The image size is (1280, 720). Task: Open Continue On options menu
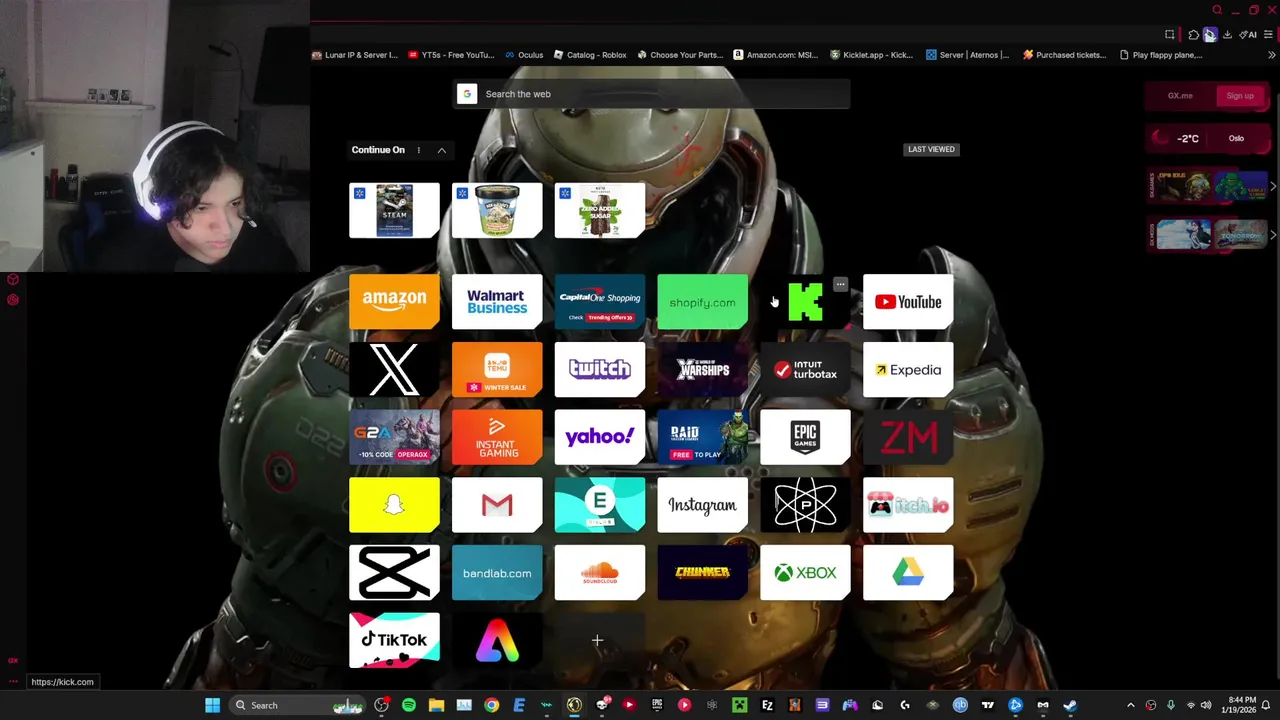coord(419,150)
